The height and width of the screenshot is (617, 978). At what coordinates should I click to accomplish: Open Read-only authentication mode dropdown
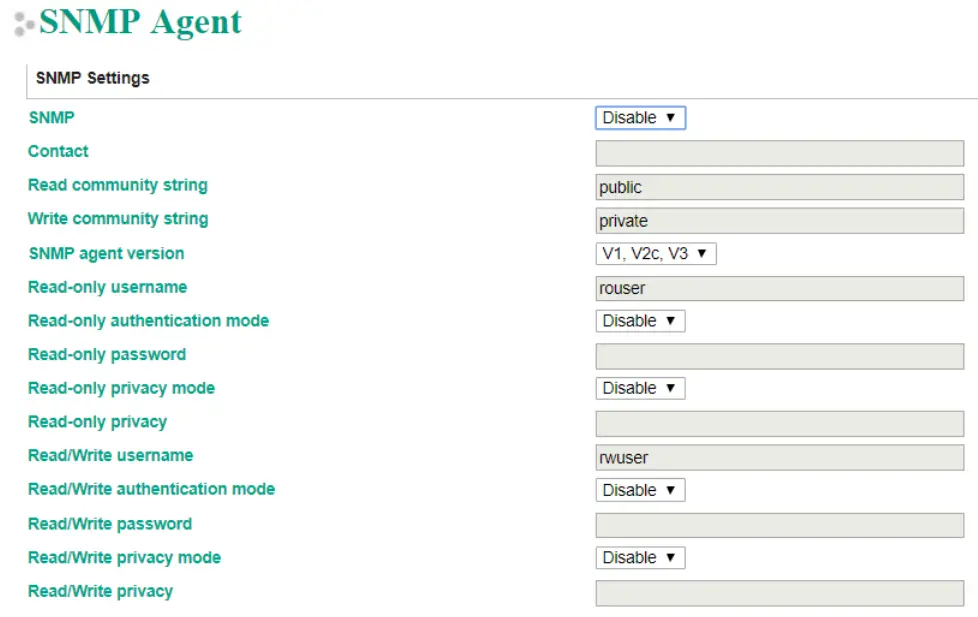point(640,321)
